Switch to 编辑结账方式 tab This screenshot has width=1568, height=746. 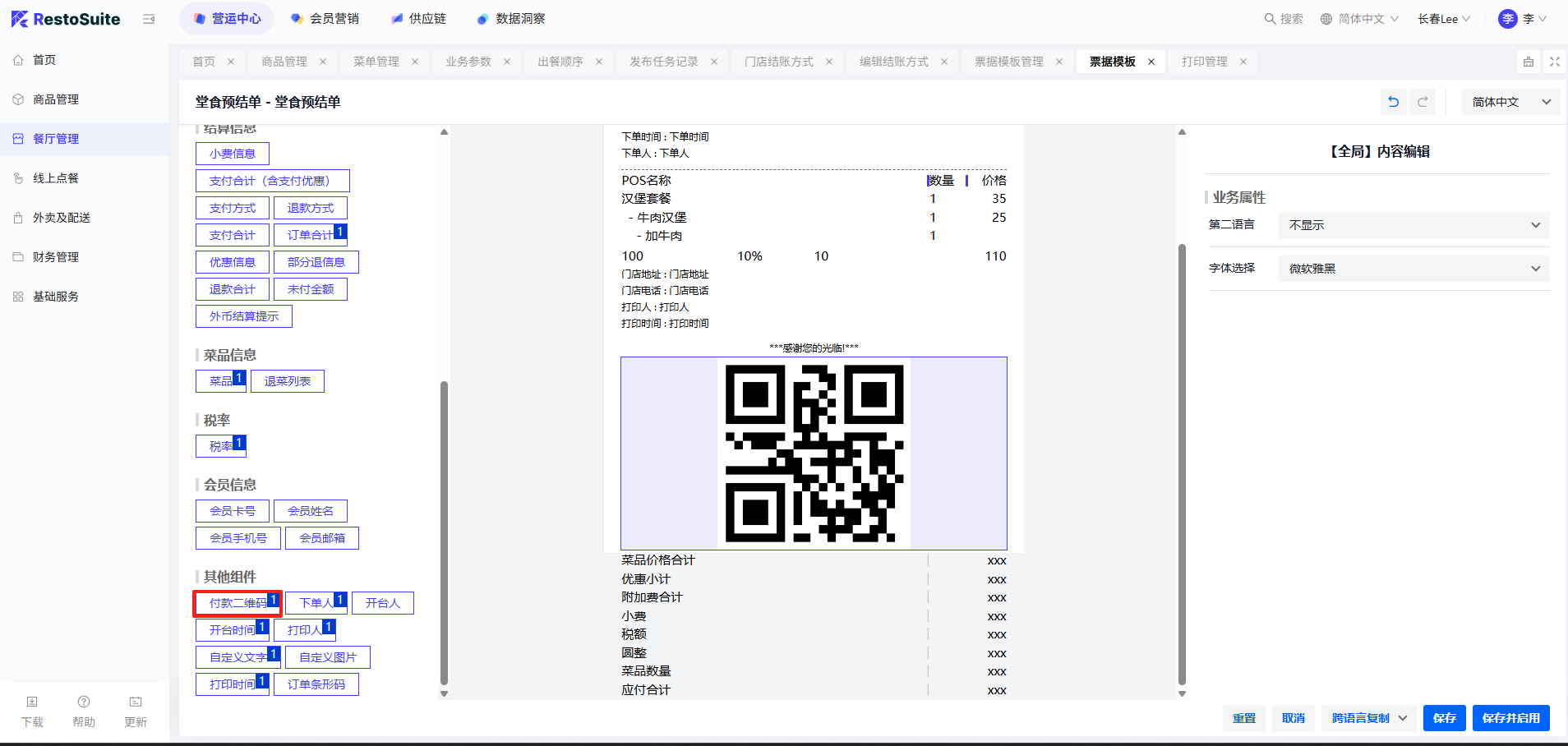click(894, 62)
